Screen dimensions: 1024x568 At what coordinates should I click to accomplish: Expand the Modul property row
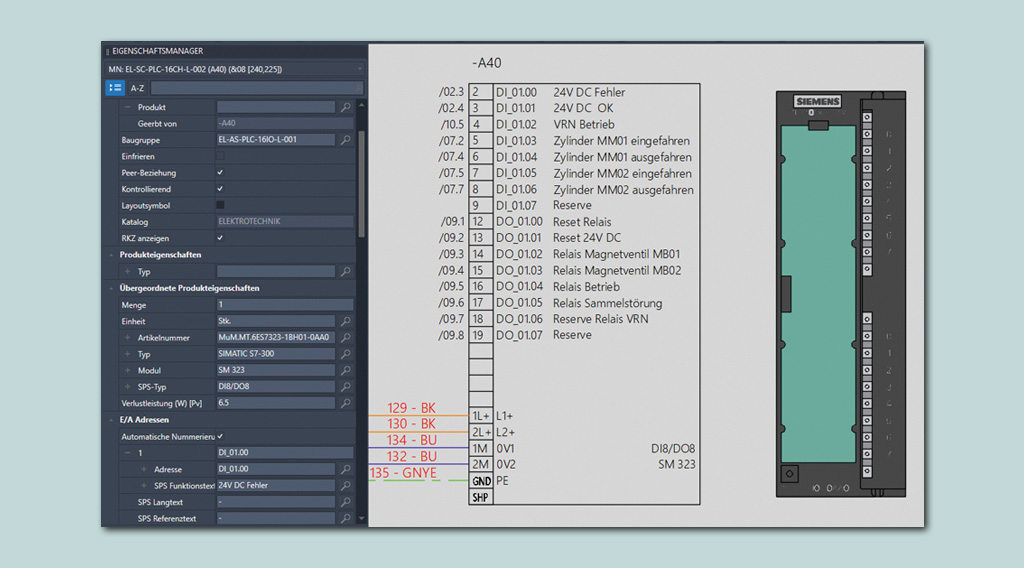(x=127, y=371)
